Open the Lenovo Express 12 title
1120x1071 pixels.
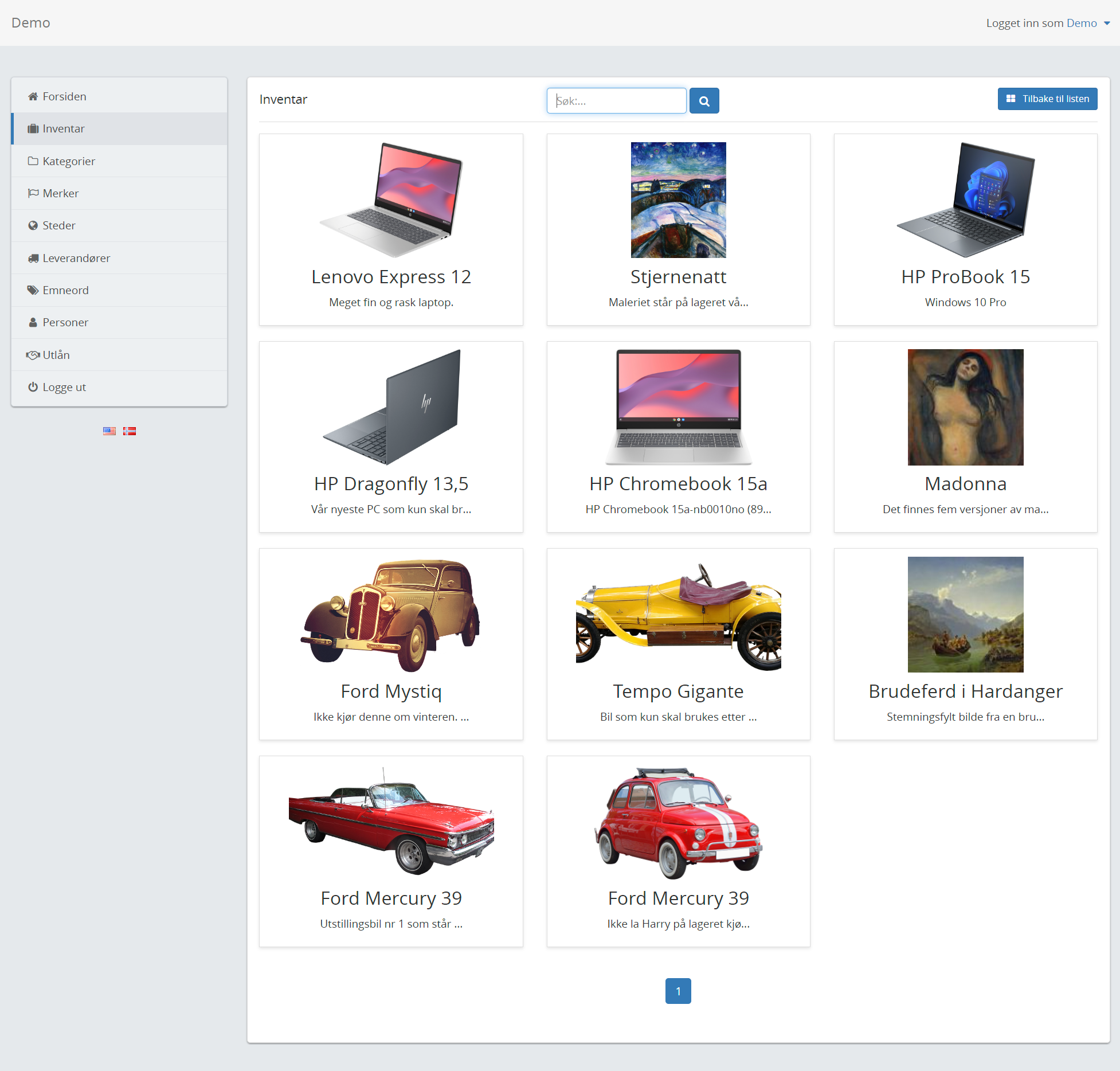point(391,277)
